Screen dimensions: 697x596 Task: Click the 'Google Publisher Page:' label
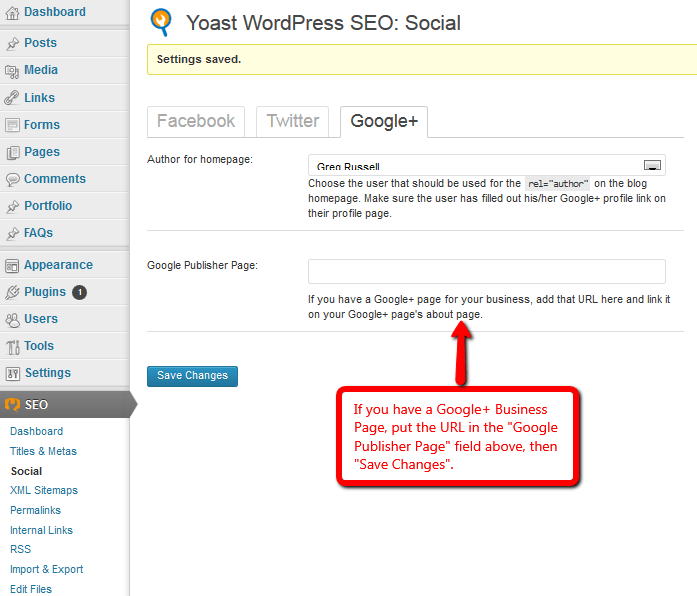(x=203, y=265)
